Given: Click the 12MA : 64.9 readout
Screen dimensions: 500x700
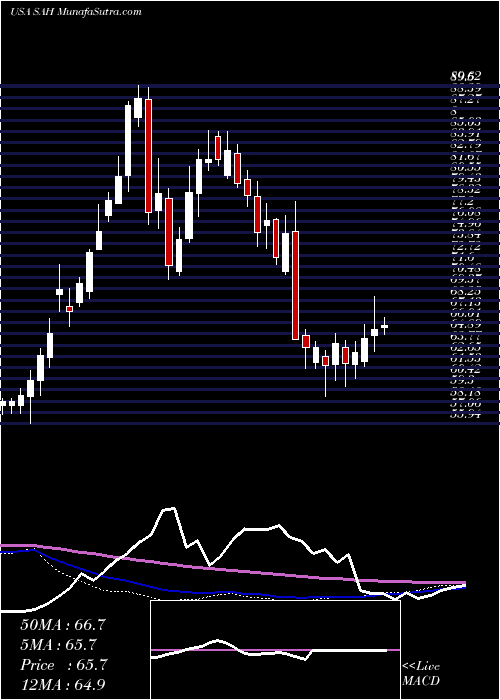Looking at the screenshot, I should pyautogui.click(x=63, y=684).
